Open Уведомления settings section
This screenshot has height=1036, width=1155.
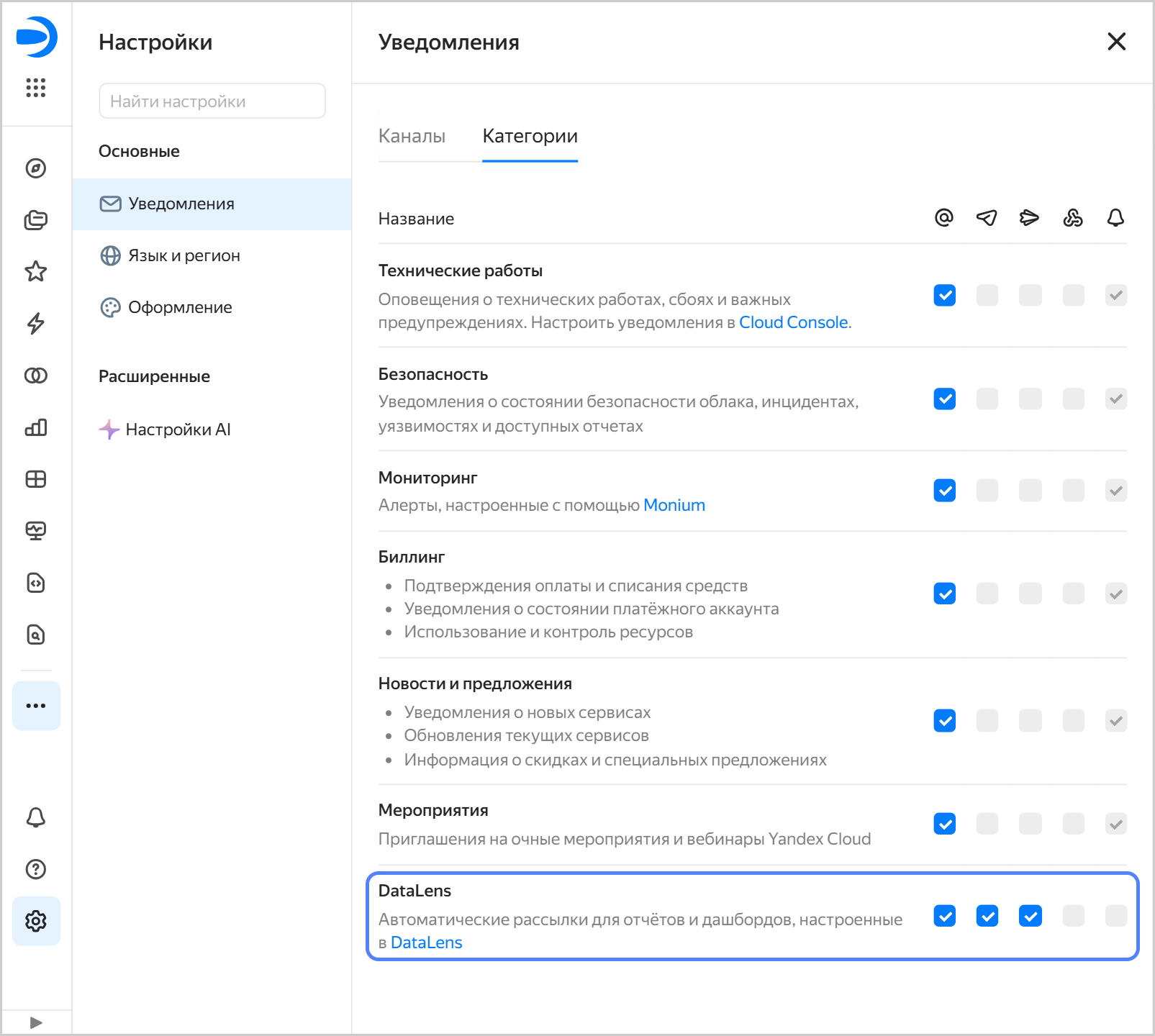click(212, 204)
